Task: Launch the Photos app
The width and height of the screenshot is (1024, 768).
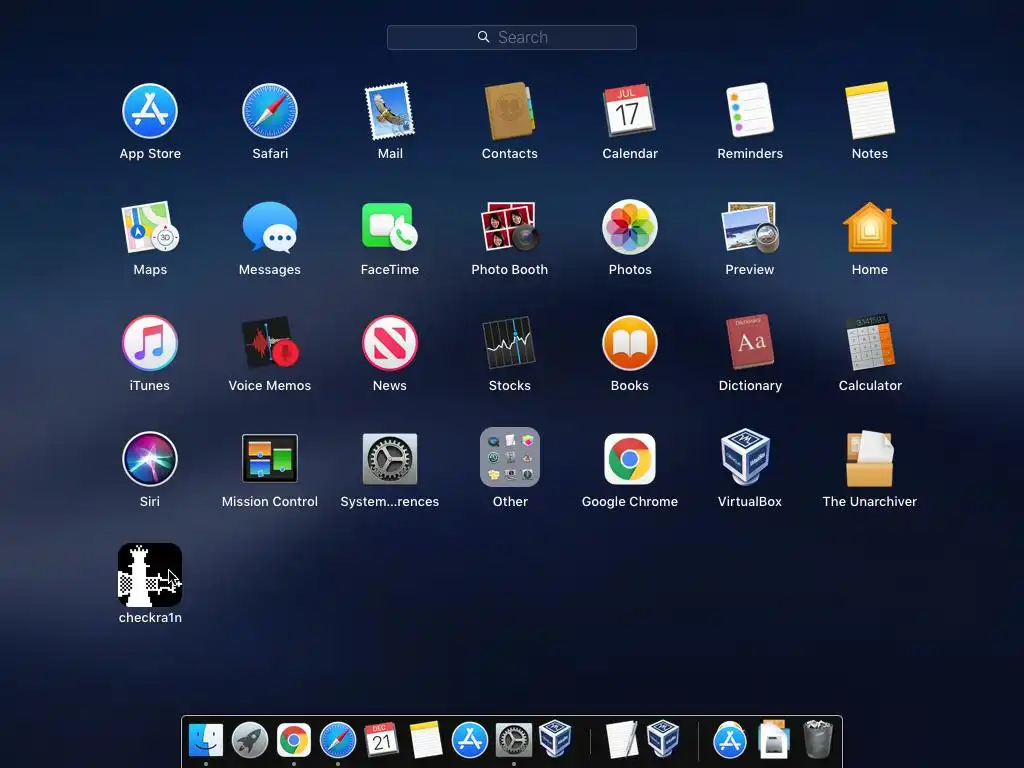Action: coord(630,227)
